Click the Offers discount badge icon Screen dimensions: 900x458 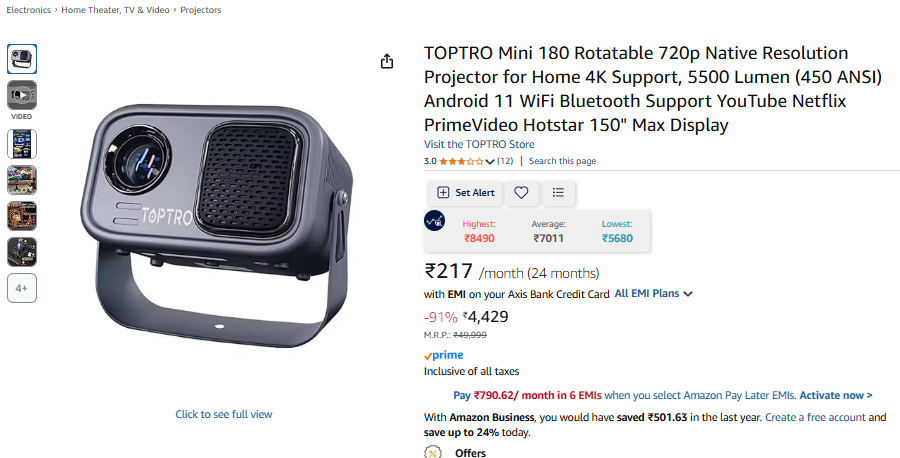432,452
